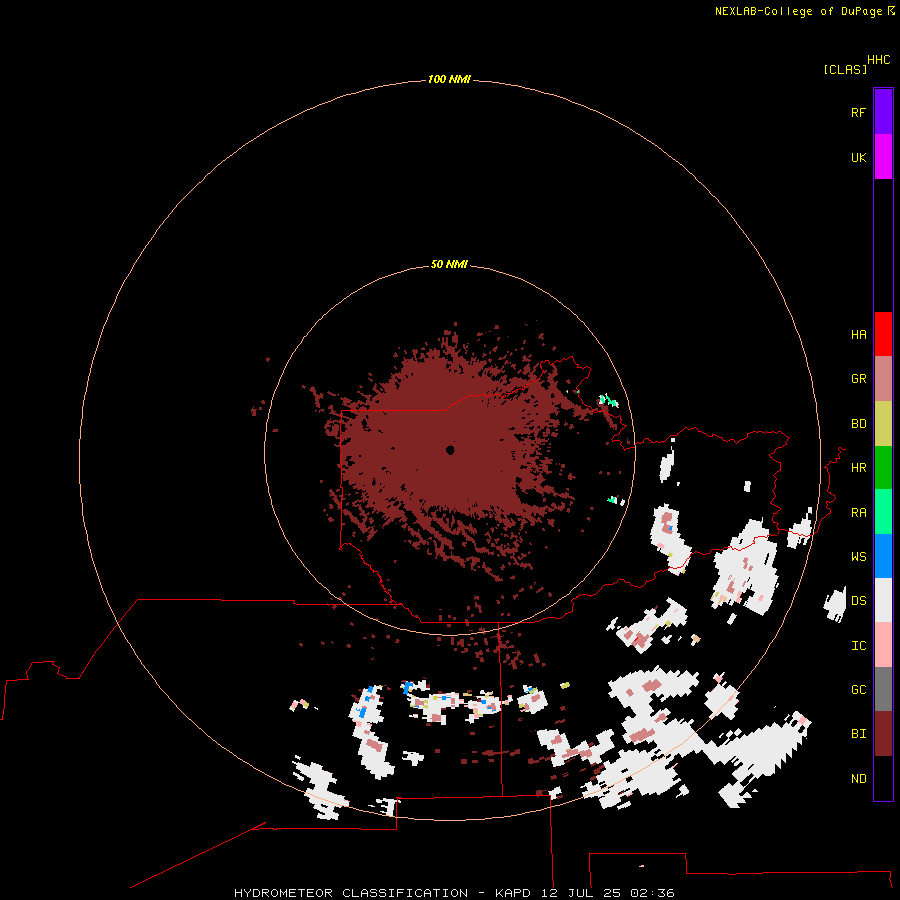Click the ND legend label
Screen dimensions: 900x900
[858, 779]
